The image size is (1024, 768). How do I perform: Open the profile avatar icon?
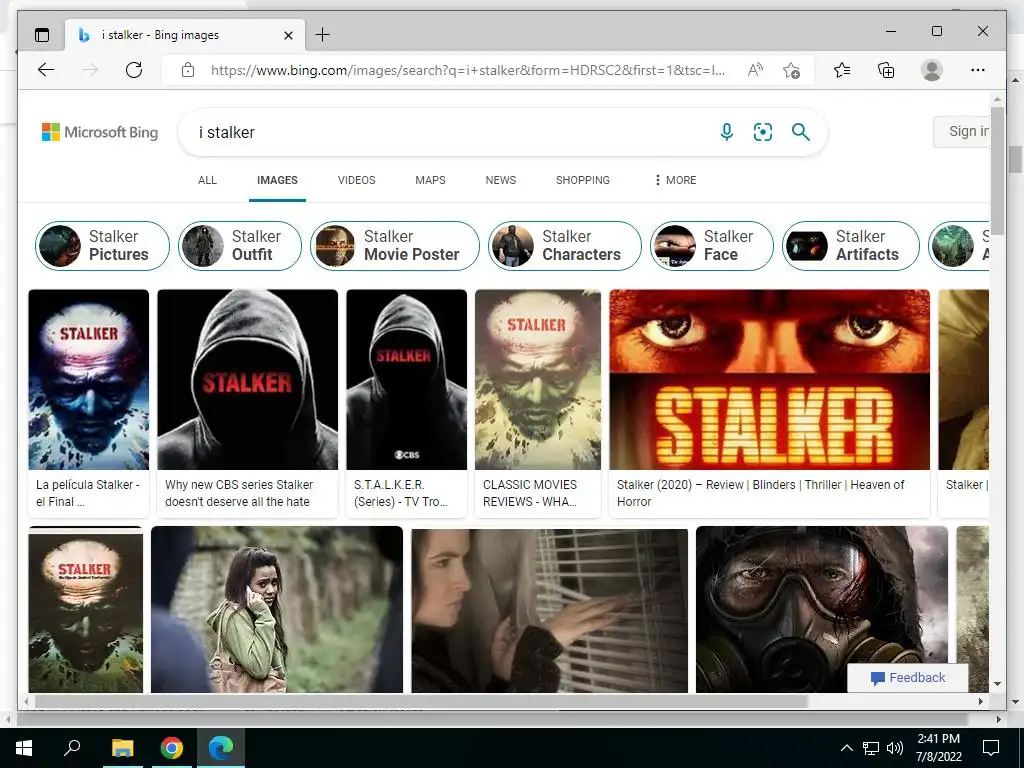[932, 70]
